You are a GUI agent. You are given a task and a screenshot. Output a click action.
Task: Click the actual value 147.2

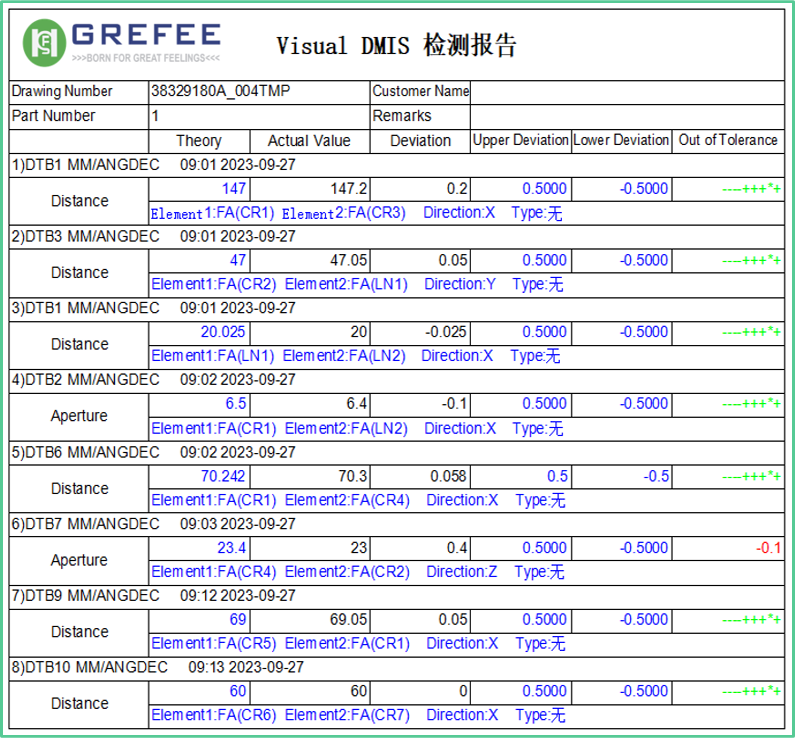click(x=349, y=189)
